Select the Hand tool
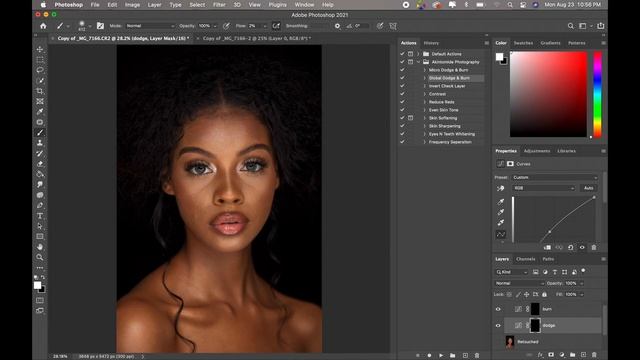640x360 pixels. [x=40, y=247]
